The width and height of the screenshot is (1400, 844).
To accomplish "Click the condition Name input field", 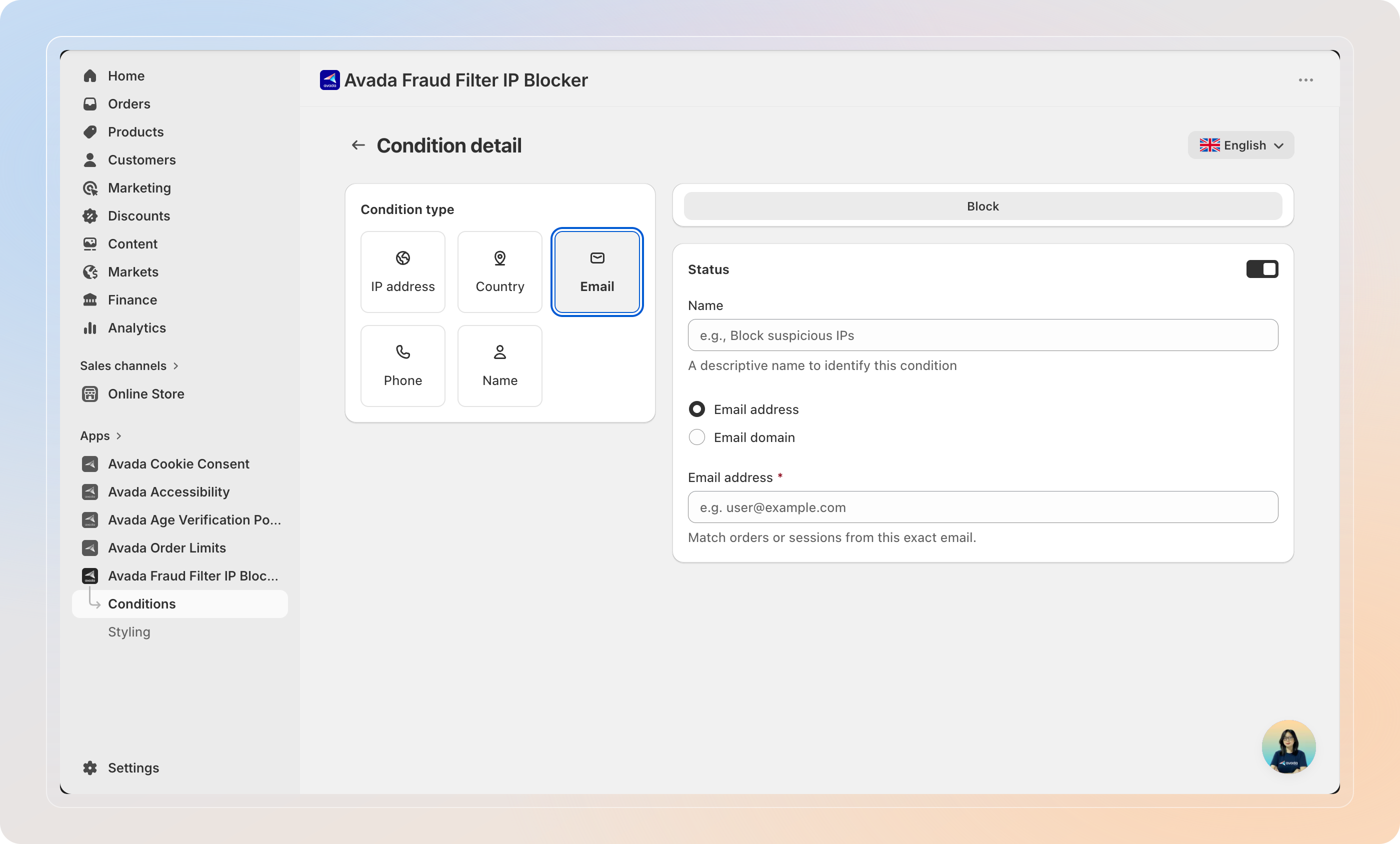I will (x=983, y=335).
